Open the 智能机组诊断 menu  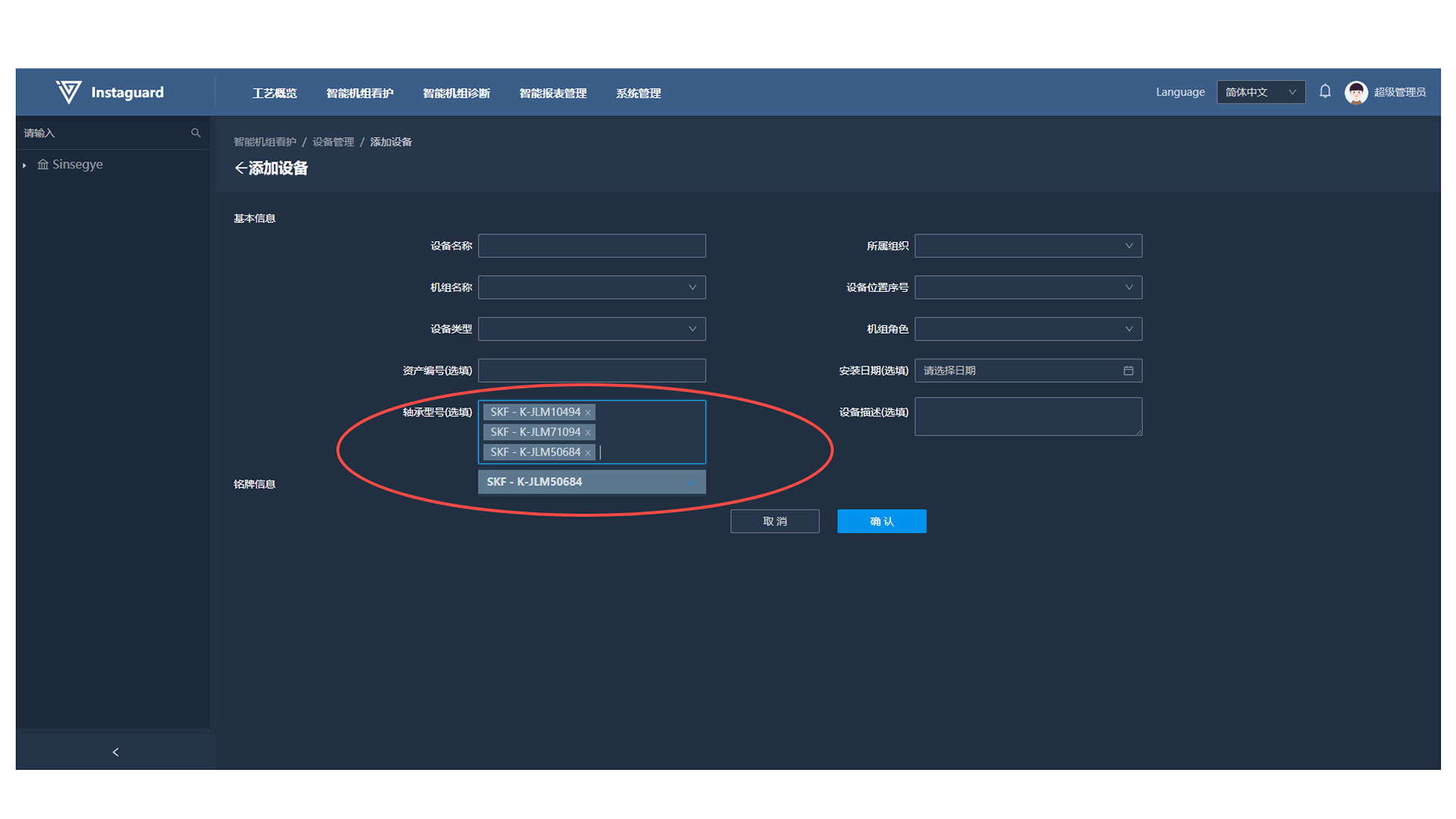click(457, 93)
